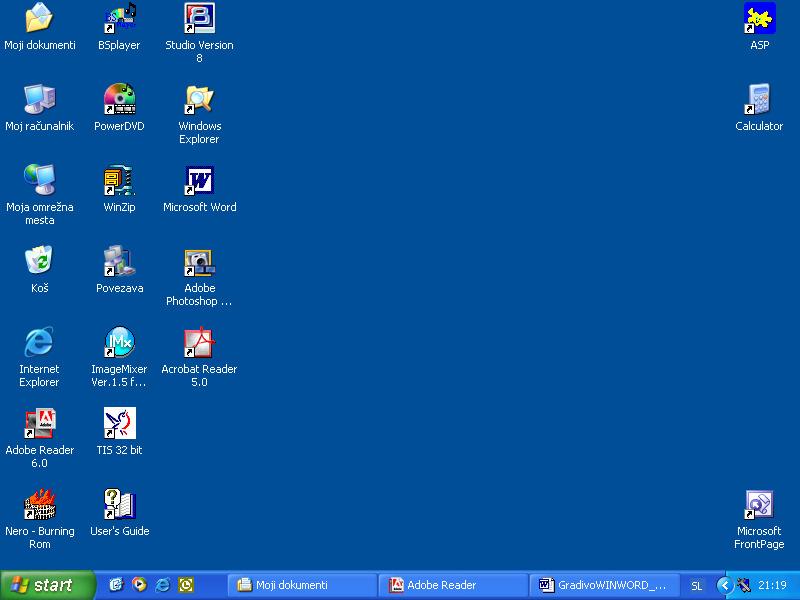This screenshot has height=600, width=800.
Task: Launch Internet Explorer from quick launch bar
Action: [163, 585]
